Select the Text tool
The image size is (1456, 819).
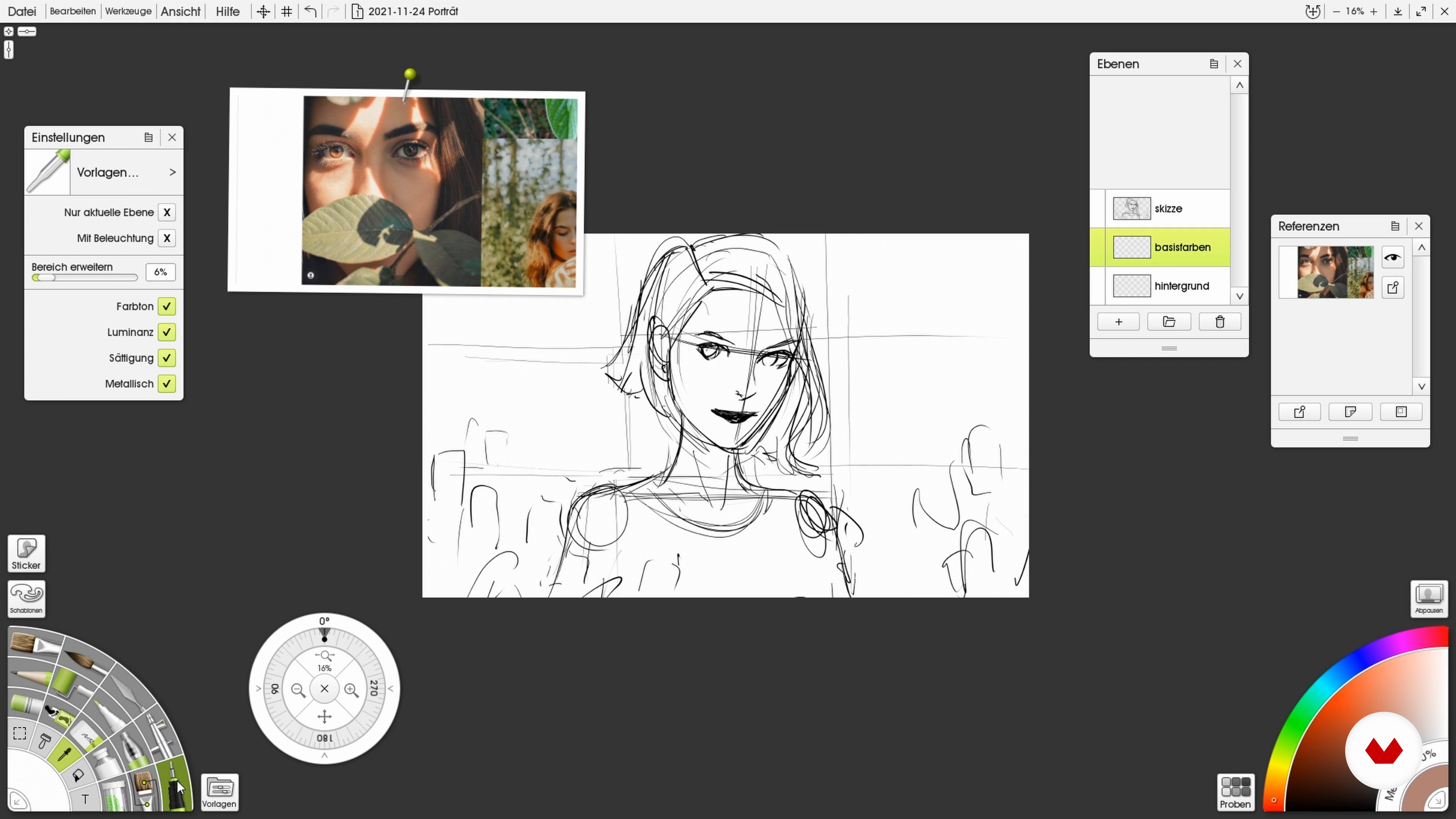(85, 799)
